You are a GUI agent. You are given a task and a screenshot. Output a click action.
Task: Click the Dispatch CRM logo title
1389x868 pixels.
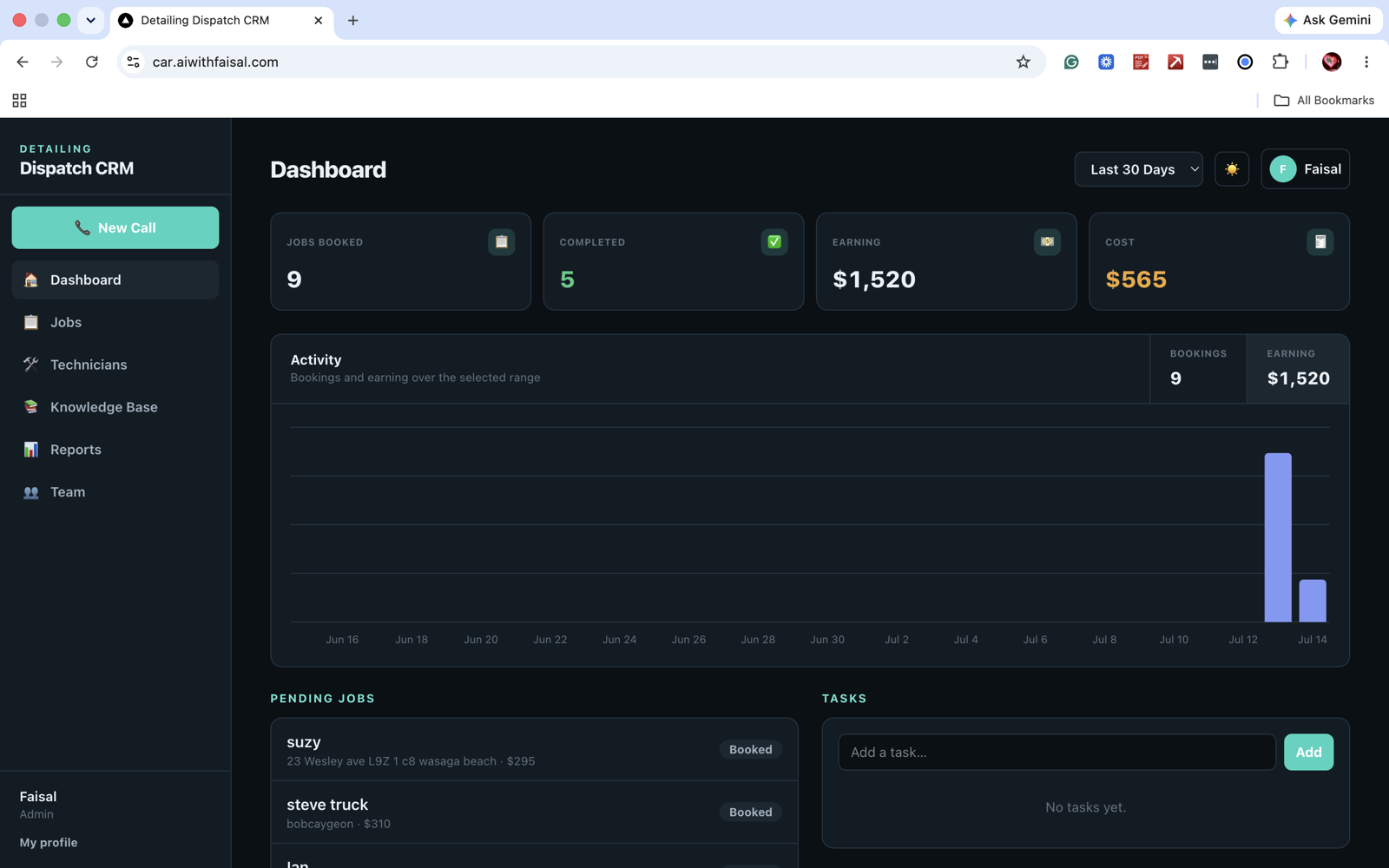(76, 168)
